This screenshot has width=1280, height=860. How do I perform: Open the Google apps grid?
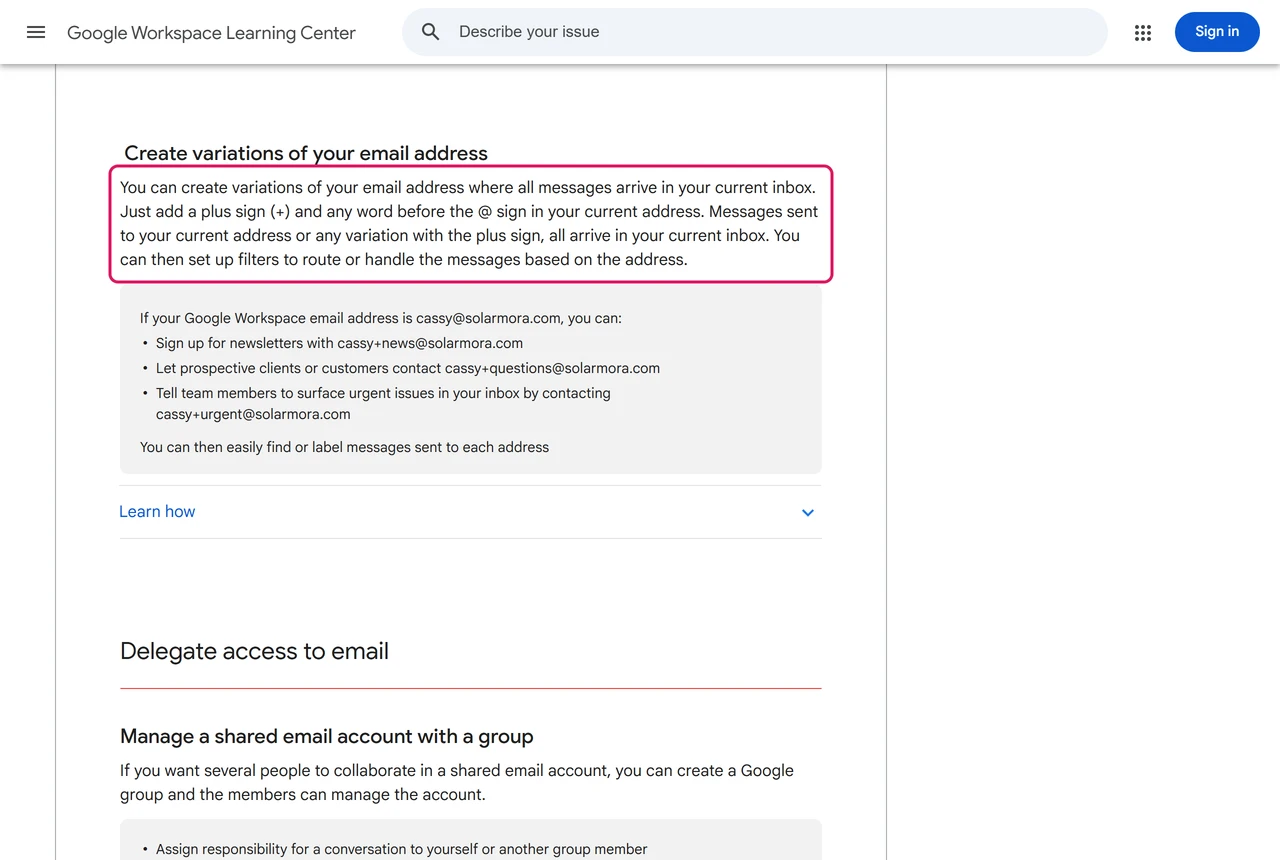1143,32
